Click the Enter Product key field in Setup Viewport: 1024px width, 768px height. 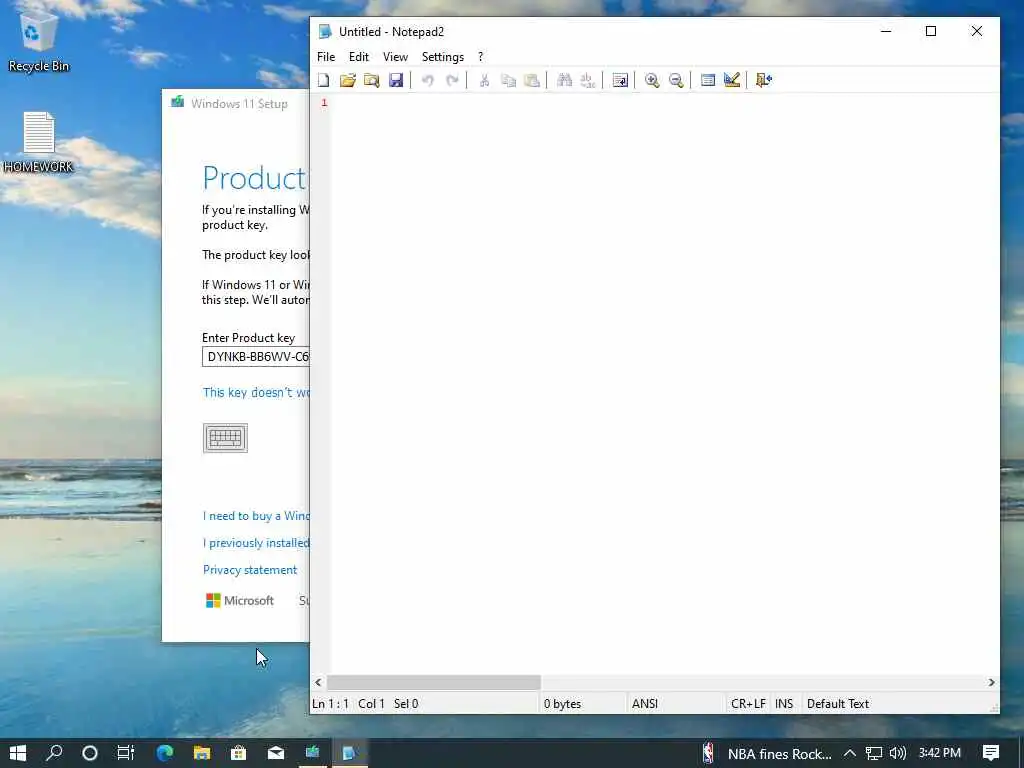(x=255, y=357)
